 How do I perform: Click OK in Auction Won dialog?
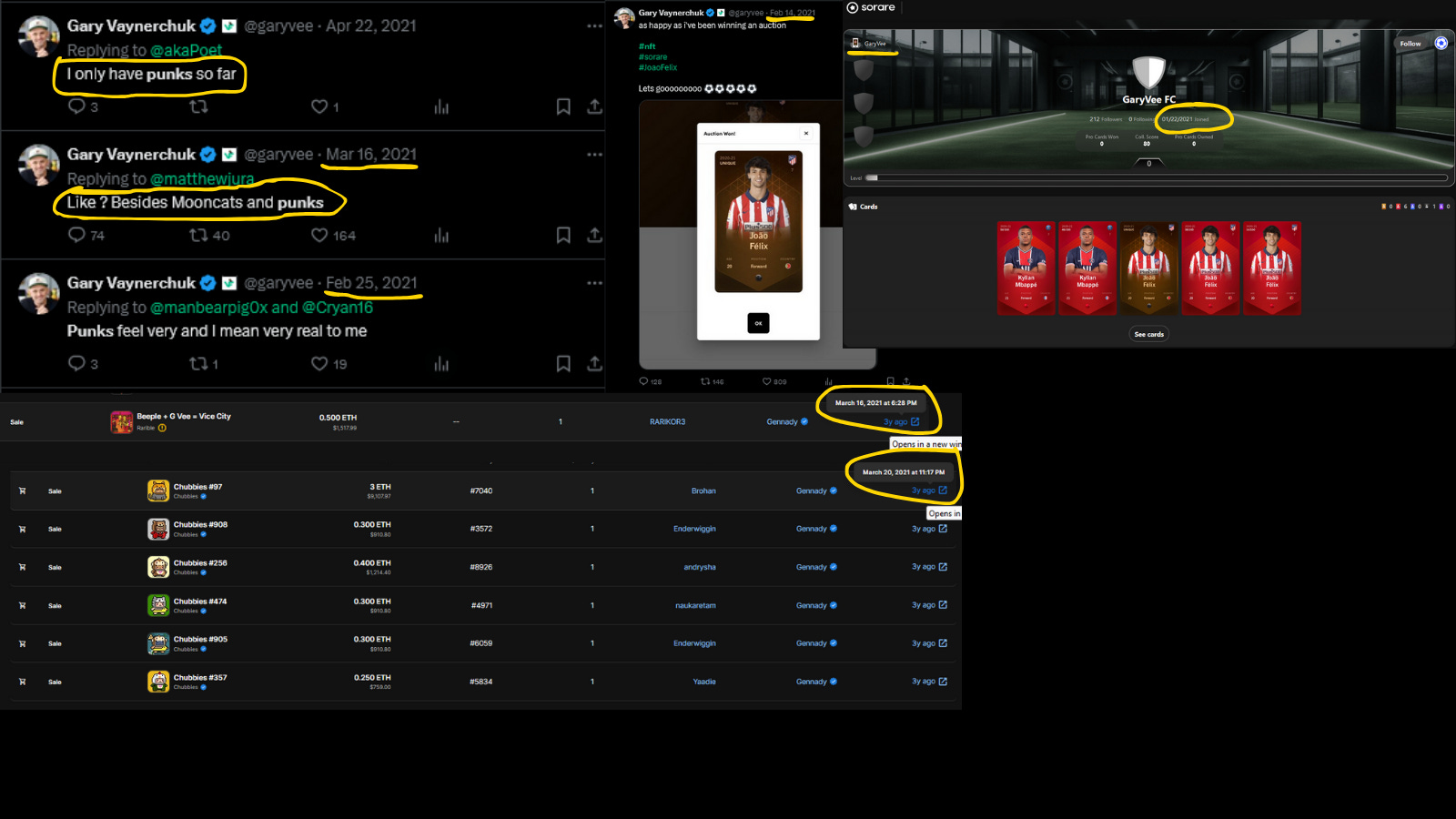coord(758,323)
